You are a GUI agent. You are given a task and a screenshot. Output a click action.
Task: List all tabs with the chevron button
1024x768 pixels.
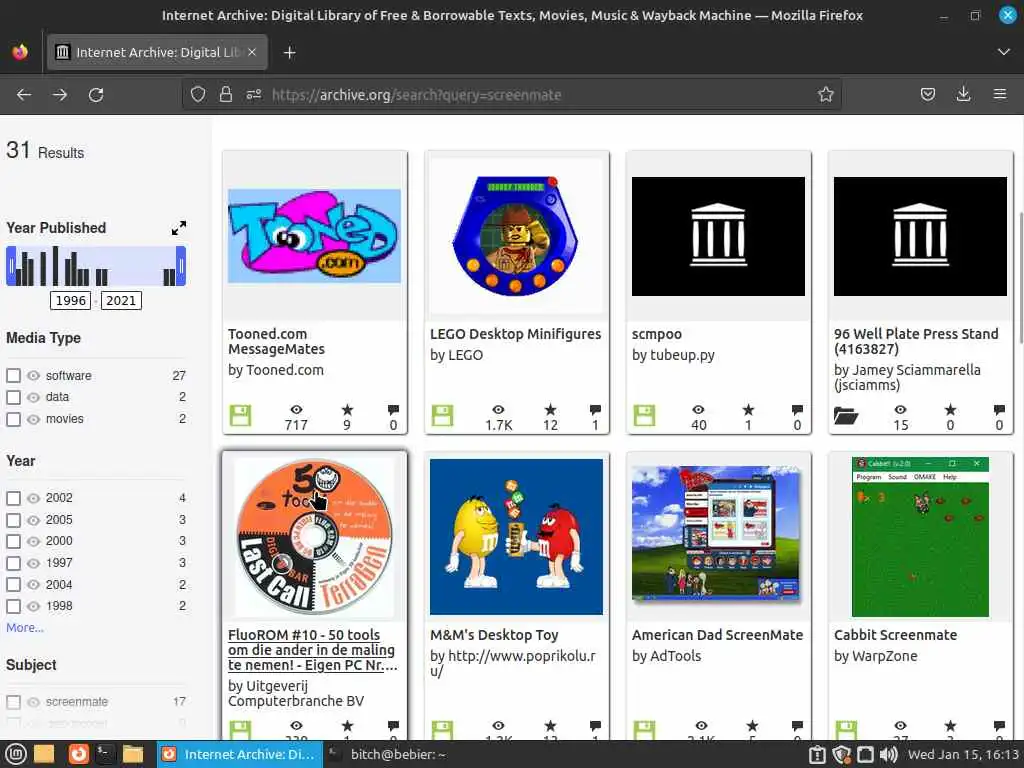click(x=1004, y=52)
